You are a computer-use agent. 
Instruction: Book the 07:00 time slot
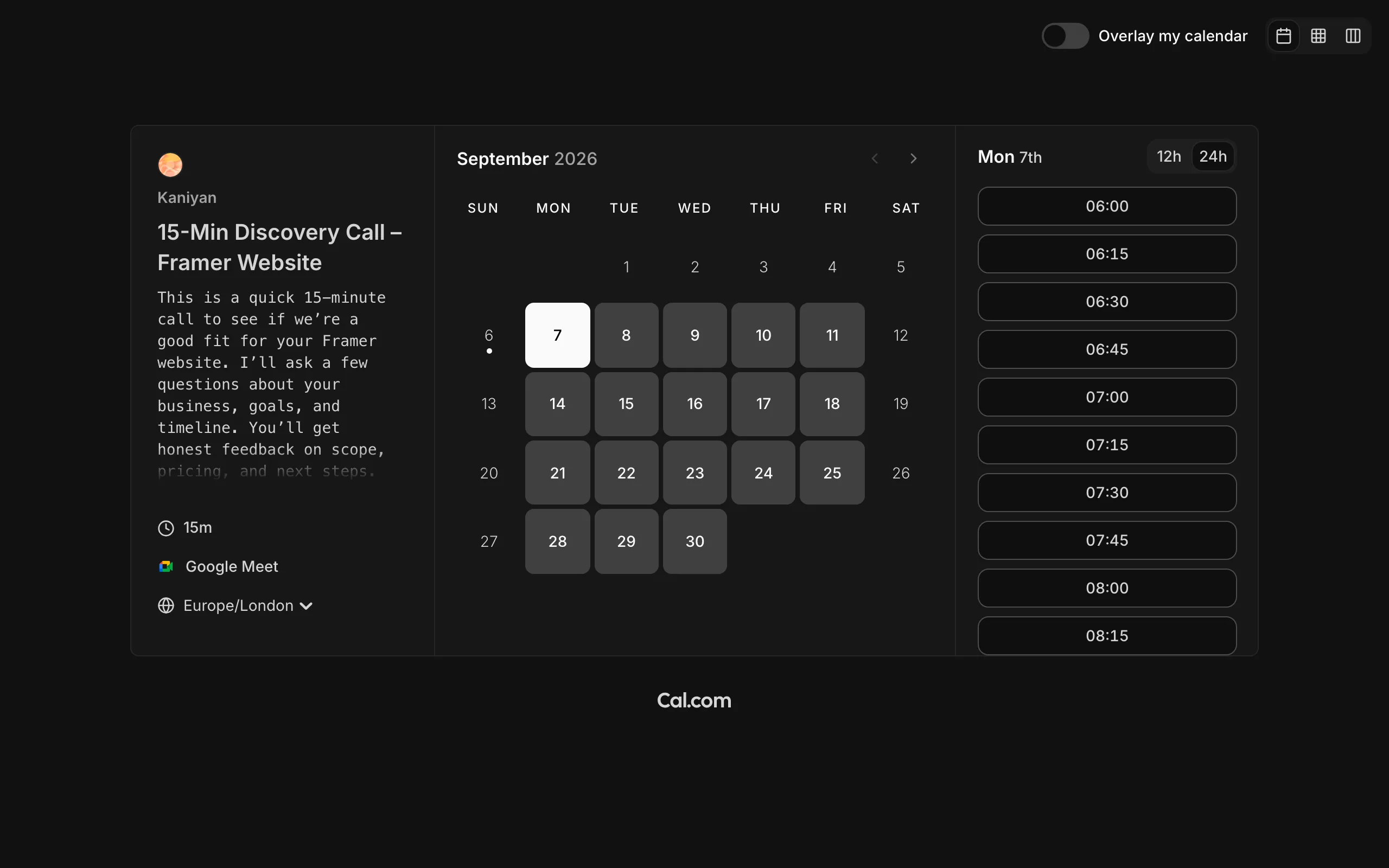pos(1107,397)
